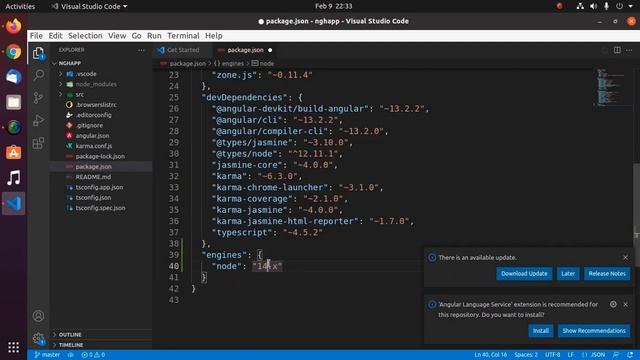Open Activities overview
The image size is (640, 360).
[x=20, y=6]
